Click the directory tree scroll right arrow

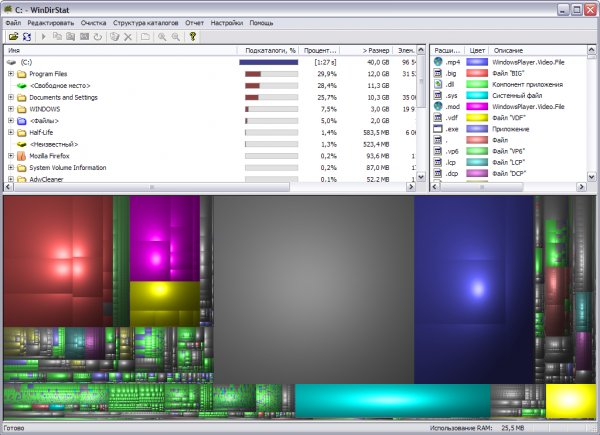411,187
